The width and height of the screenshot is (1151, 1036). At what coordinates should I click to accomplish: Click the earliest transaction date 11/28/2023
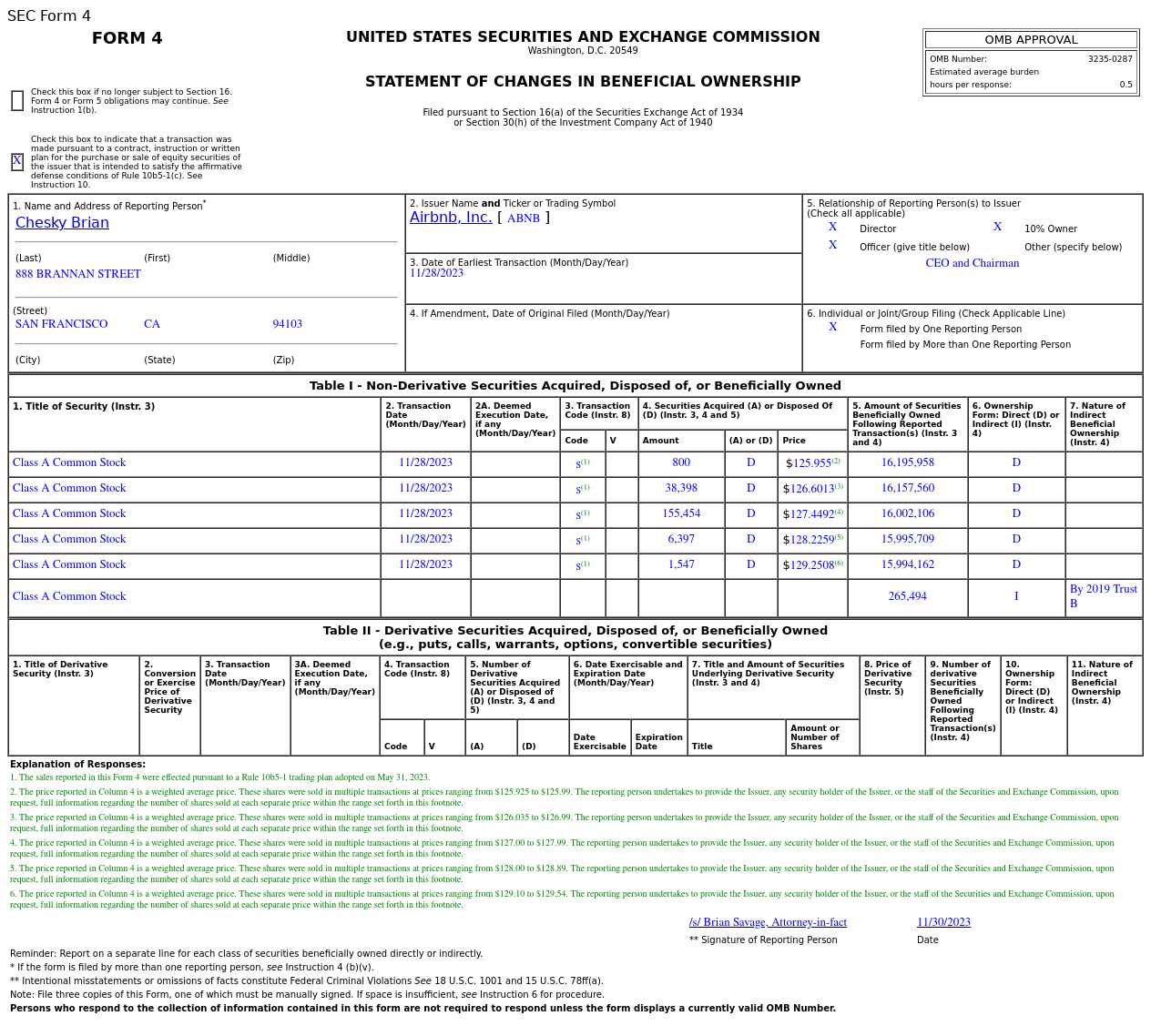coord(436,273)
